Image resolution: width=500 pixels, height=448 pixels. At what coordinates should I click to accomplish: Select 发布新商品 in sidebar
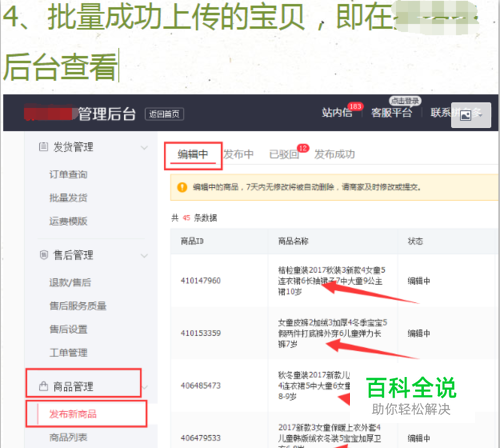(x=73, y=414)
